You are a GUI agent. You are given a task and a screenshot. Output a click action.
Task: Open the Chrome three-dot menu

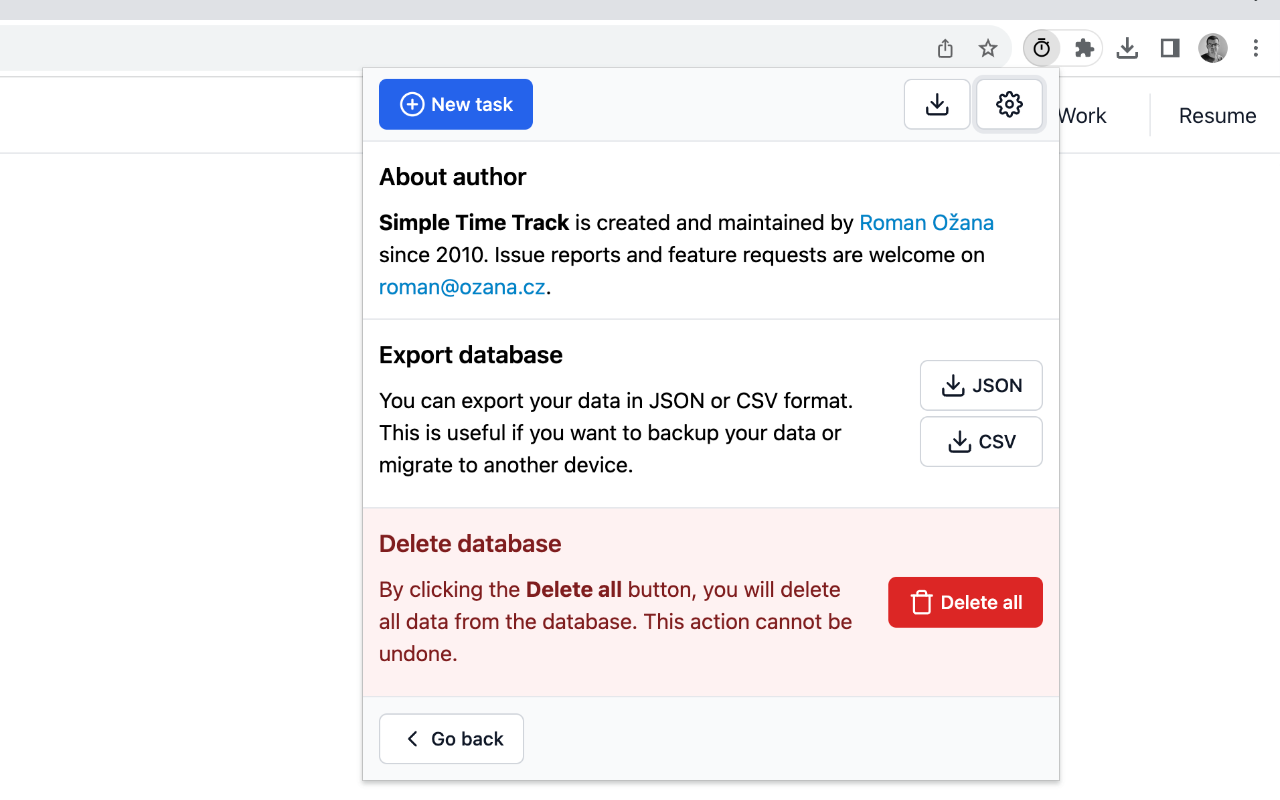(x=1256, y=48)
